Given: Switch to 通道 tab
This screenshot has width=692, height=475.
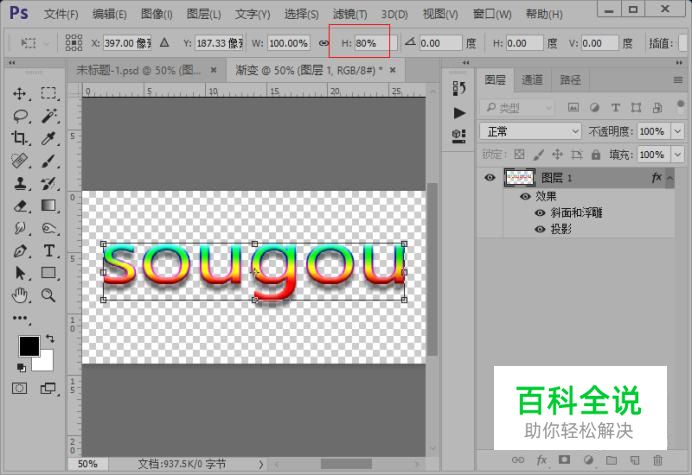Looking at the screenshot, I should [532, 80].
